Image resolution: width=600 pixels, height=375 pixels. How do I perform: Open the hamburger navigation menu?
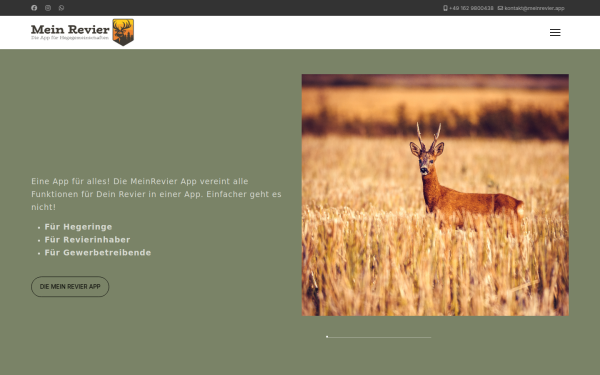(555, 33)
